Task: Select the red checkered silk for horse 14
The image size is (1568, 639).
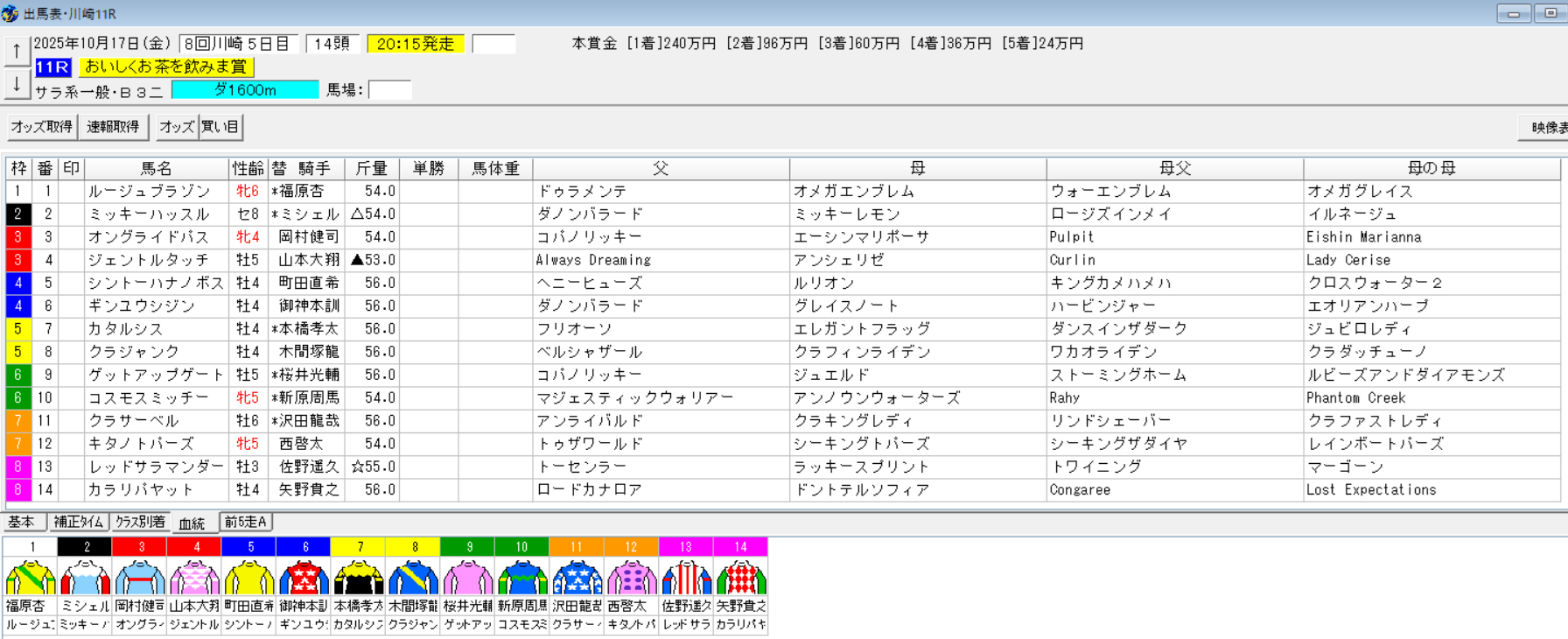Action: (x=741, y=578)
